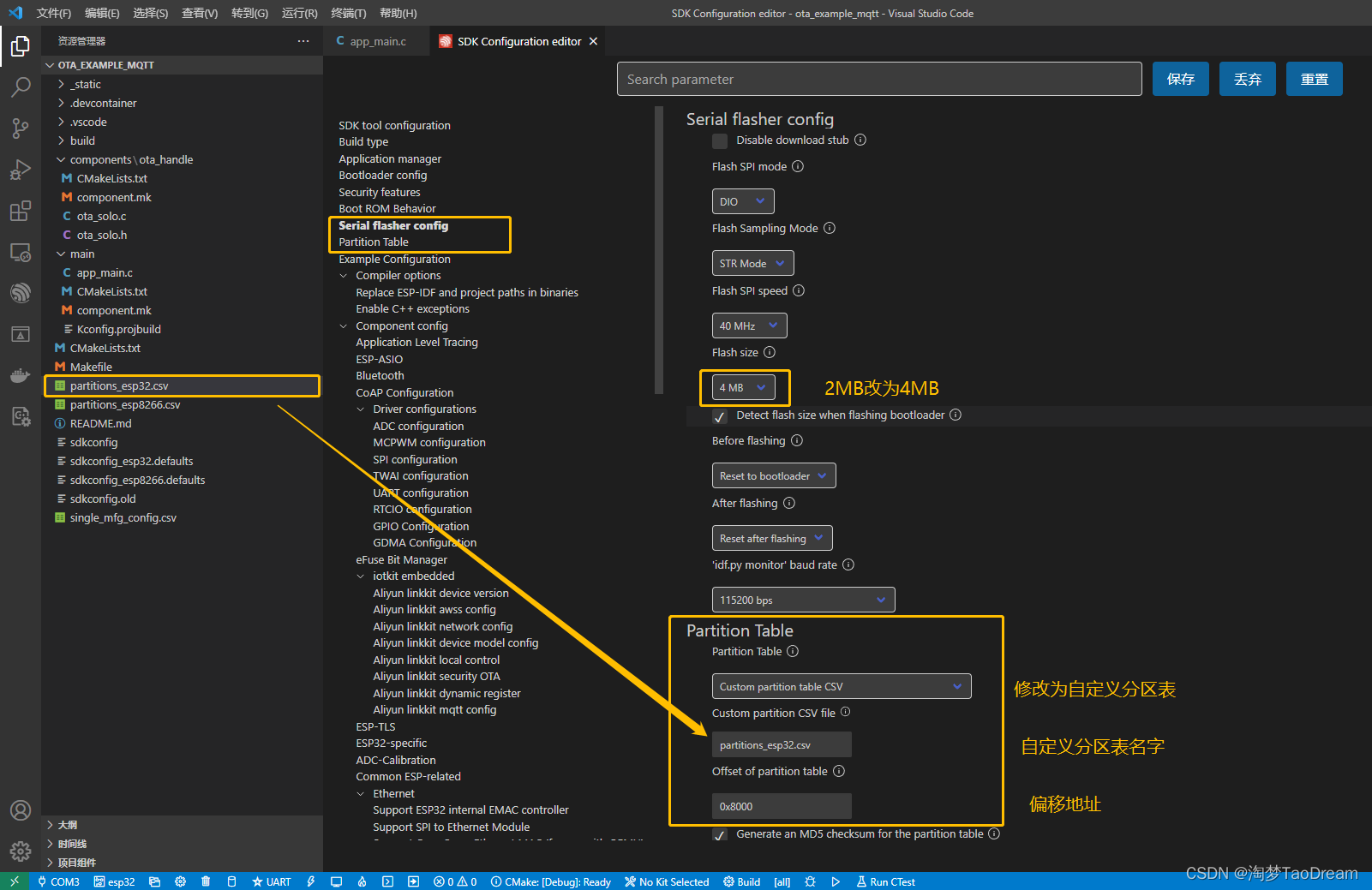Open the Run and Debug view

pos(21,169)
